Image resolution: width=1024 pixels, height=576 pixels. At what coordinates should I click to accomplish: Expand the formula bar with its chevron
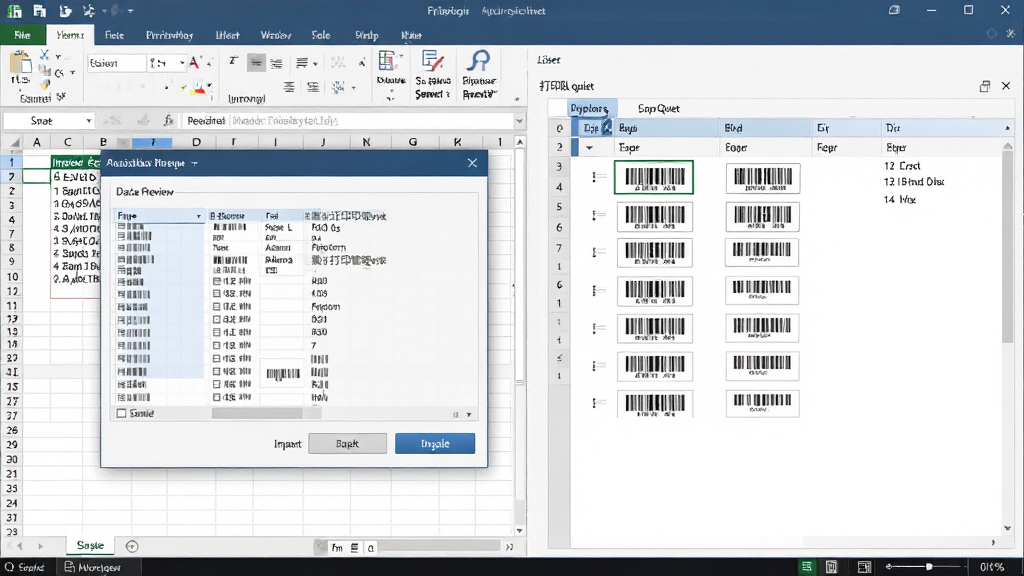519,121
